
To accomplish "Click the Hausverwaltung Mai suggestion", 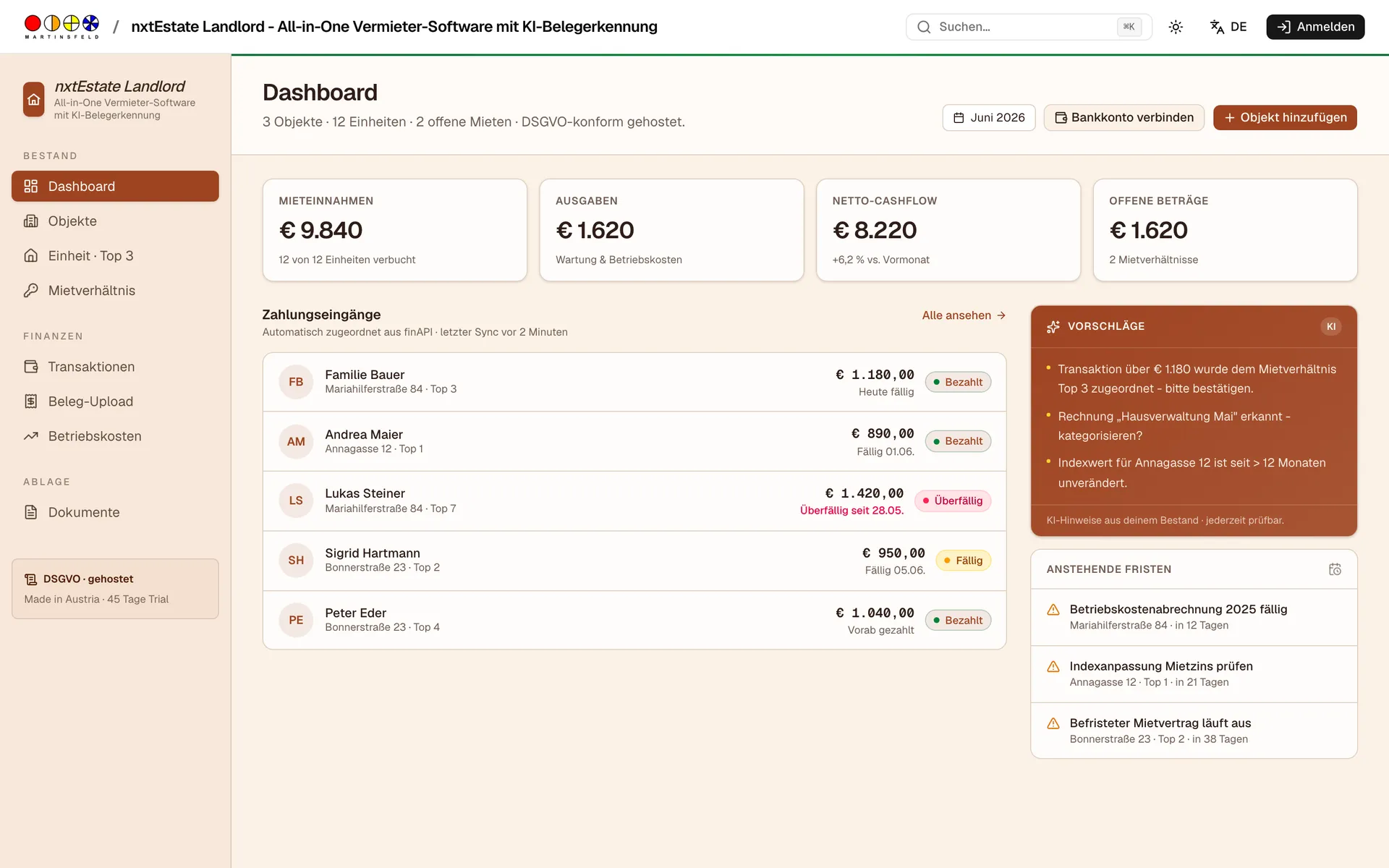I will click(1174, 426).
